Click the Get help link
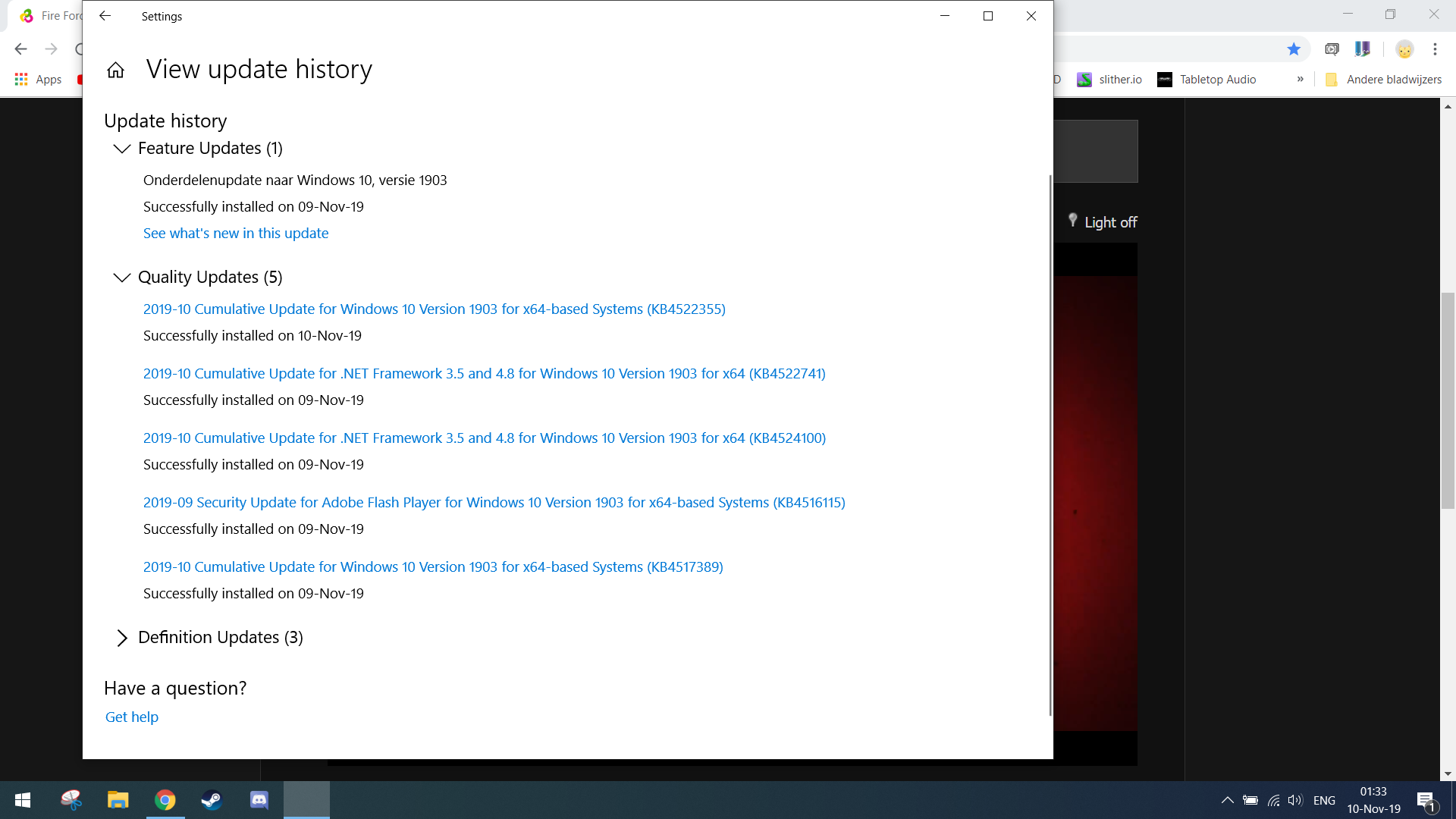The height and width of the screenshot is (819, 1456). click(x=132, y=717)
